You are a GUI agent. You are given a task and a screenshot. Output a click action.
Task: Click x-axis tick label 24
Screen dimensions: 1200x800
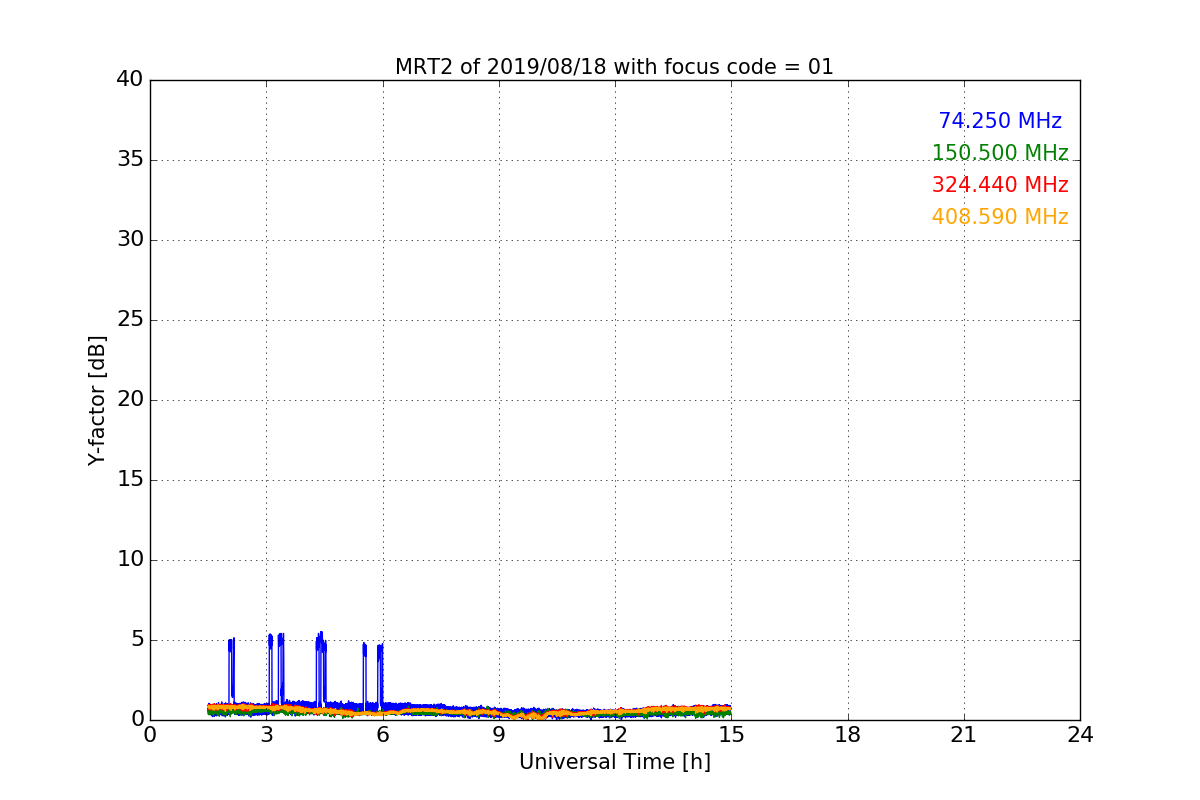pos(1080,735)
